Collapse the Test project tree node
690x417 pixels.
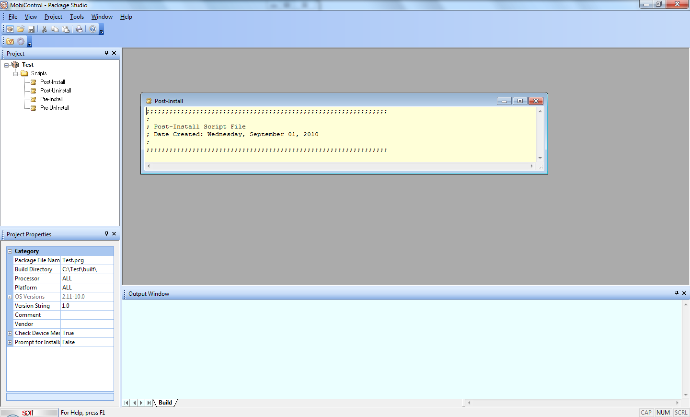point(7,65)
